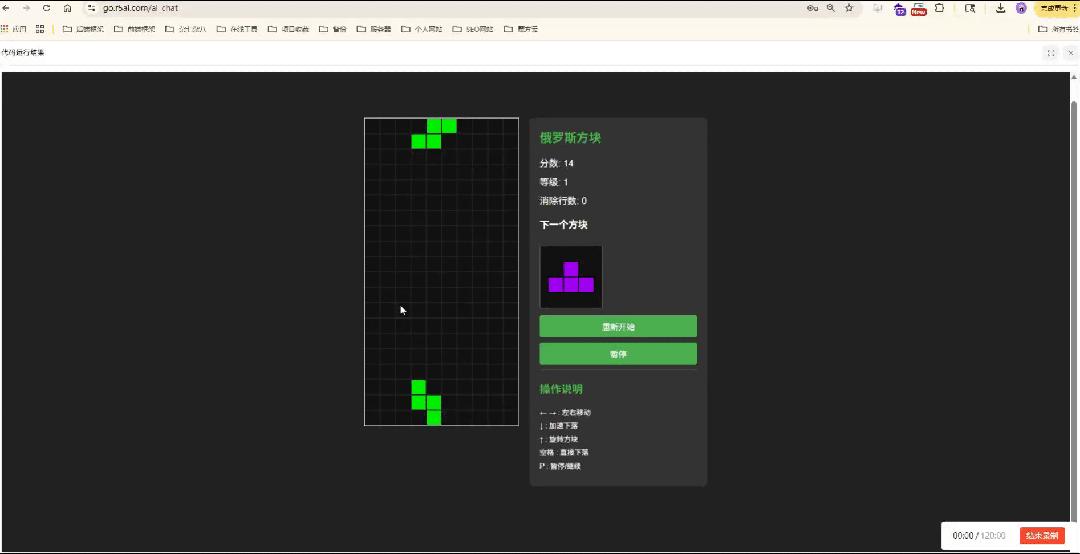The height and width of the screenshot is (554, 1080).
Task: Click the browser forward arrow
Action: point(26,8)
